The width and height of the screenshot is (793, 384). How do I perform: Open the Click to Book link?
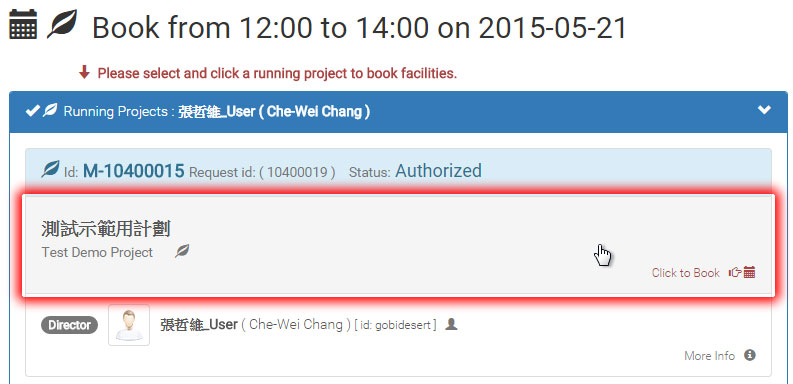pyautogui.click(x=685, y=273)
